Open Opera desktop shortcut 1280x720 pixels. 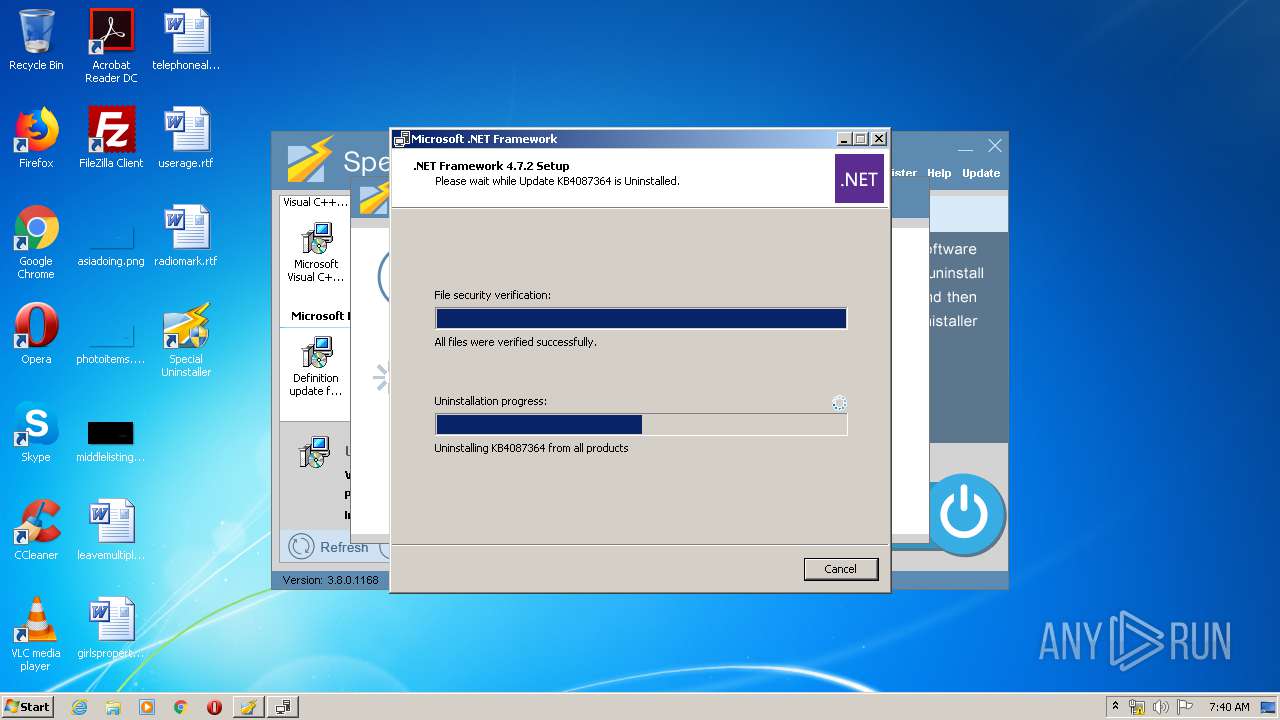click(36, 334)
